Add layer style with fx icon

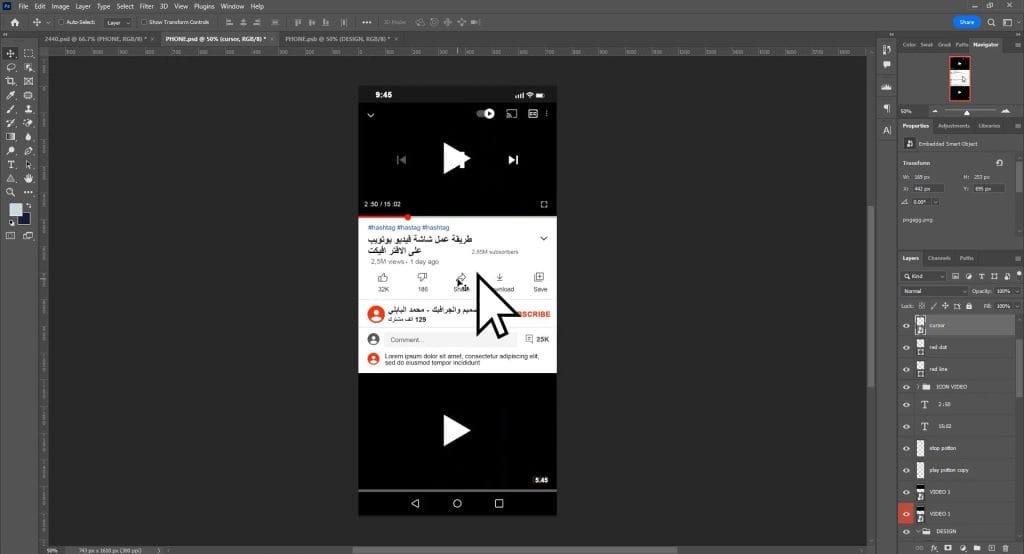click(x=934, y=548)
